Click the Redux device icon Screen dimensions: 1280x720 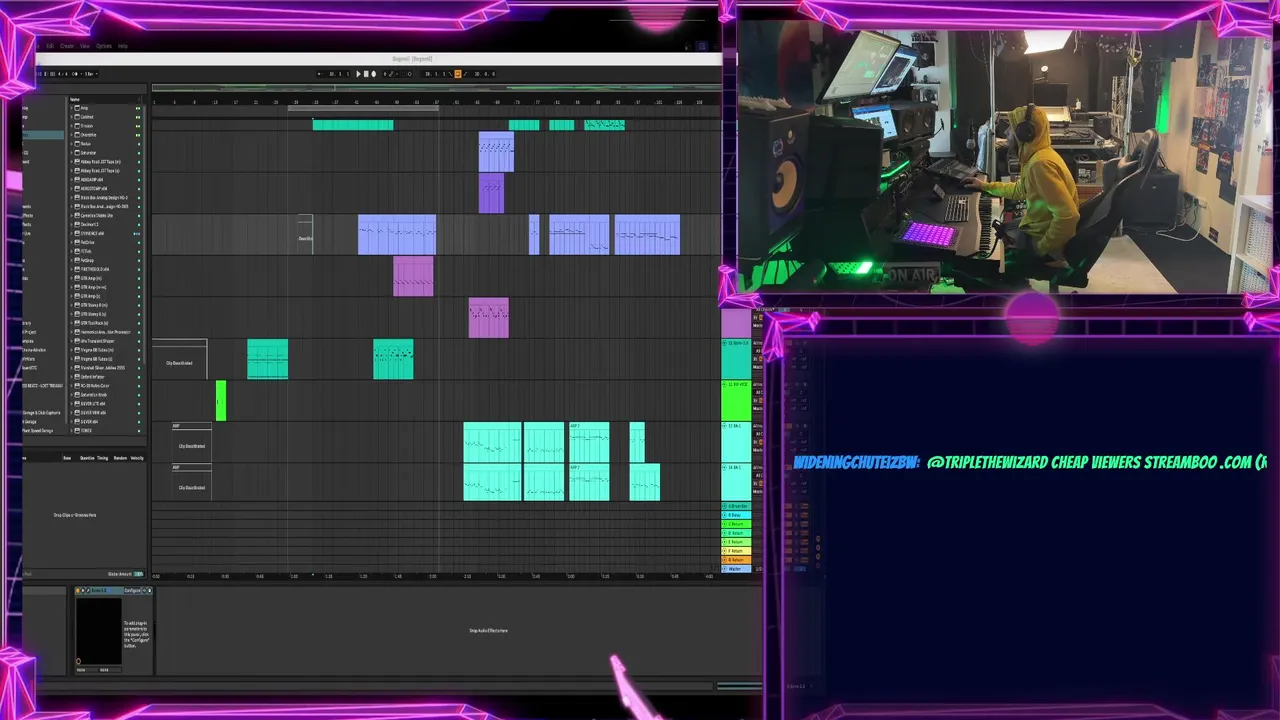coord(77,144)
